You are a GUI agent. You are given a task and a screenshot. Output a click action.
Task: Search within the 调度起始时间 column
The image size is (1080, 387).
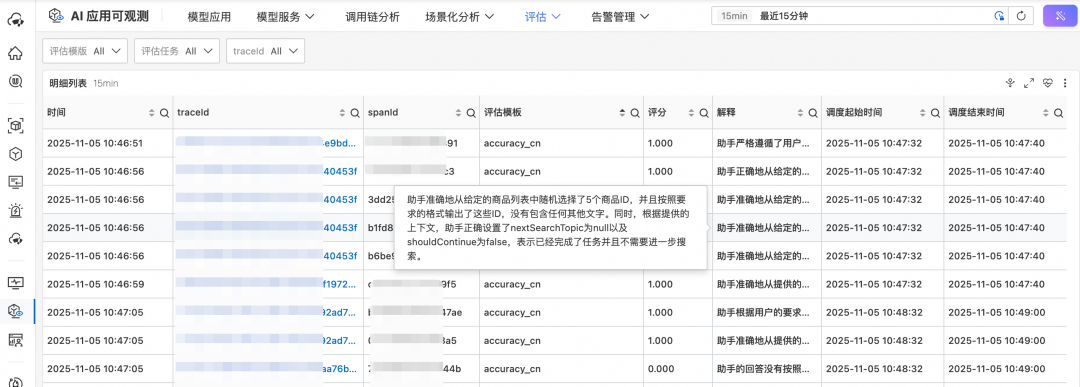pos(935,112)
